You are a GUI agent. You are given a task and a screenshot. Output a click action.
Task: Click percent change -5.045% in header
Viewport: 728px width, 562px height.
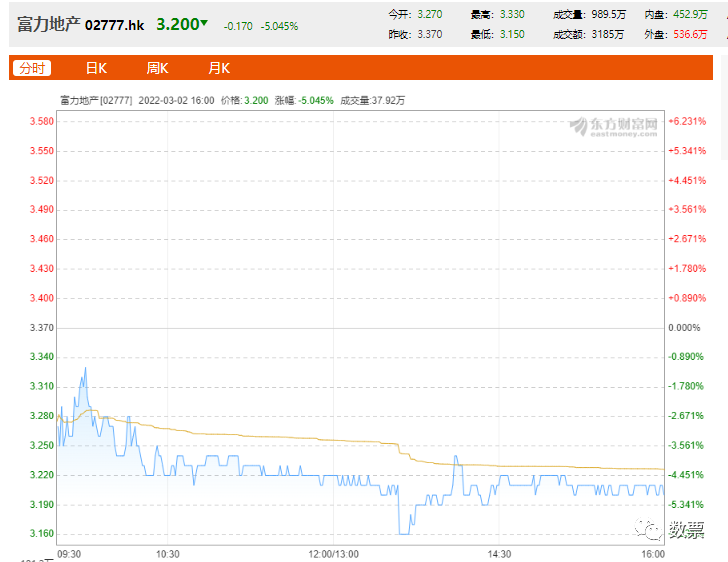click(x=280, y=26)
